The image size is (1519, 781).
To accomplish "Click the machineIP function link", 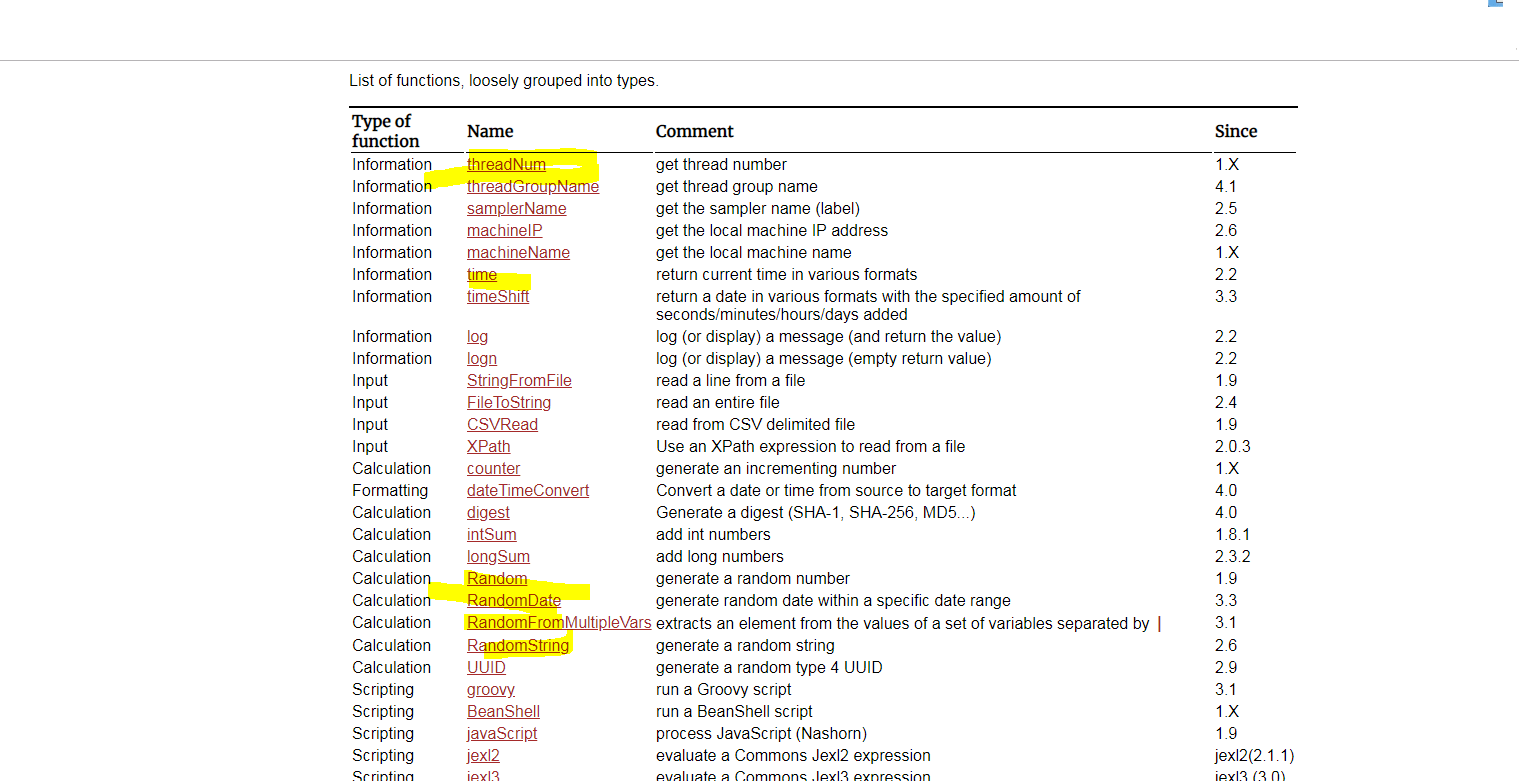I will coord(505,230).
